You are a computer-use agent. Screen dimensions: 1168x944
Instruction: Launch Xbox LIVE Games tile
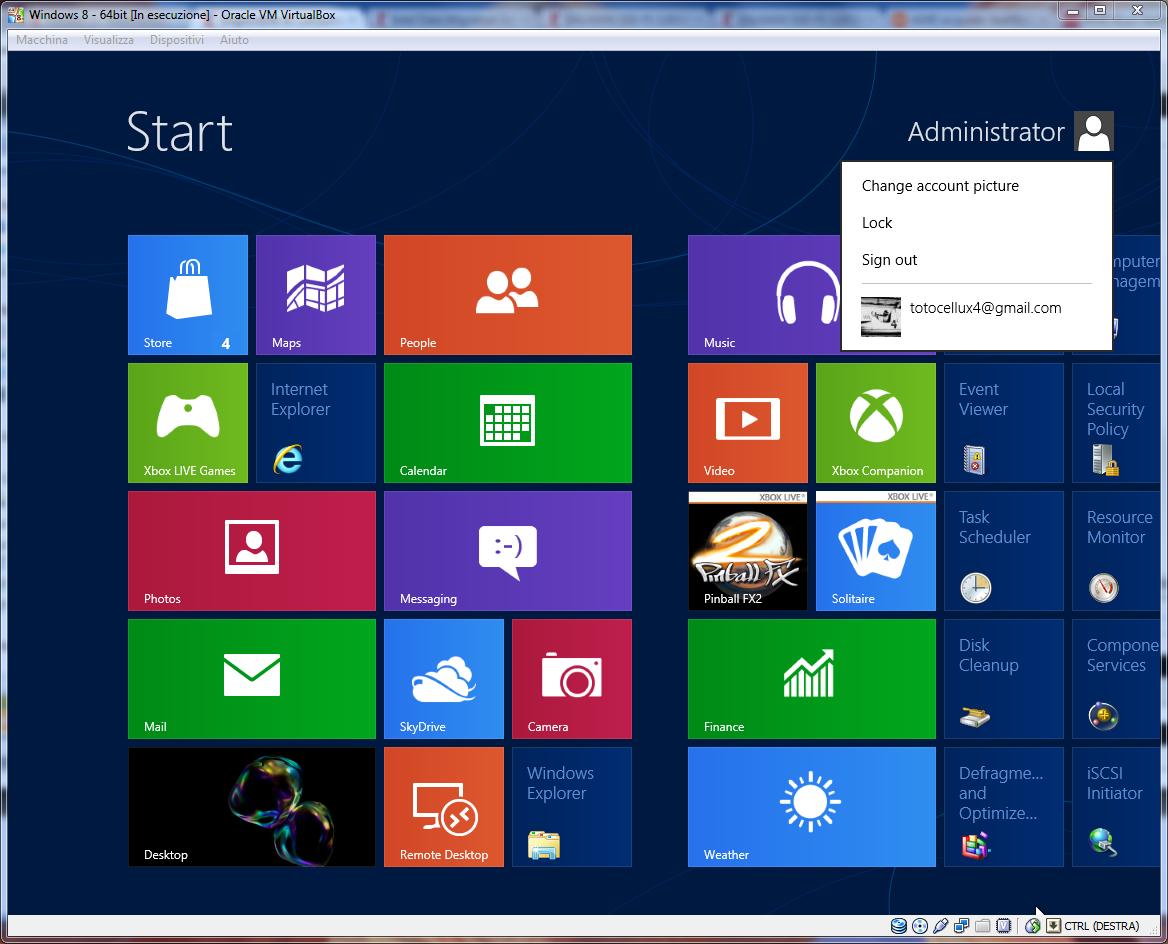click(x=188, y=423)
